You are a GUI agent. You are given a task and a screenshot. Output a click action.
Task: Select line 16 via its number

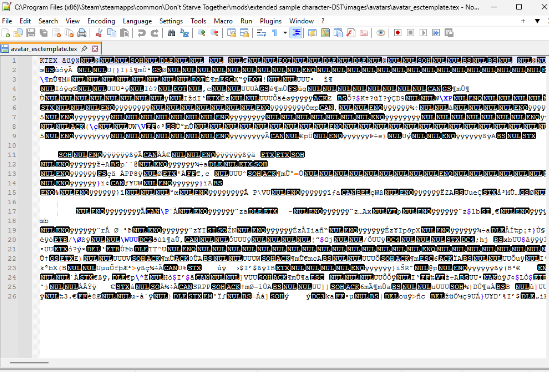(12, 202)
